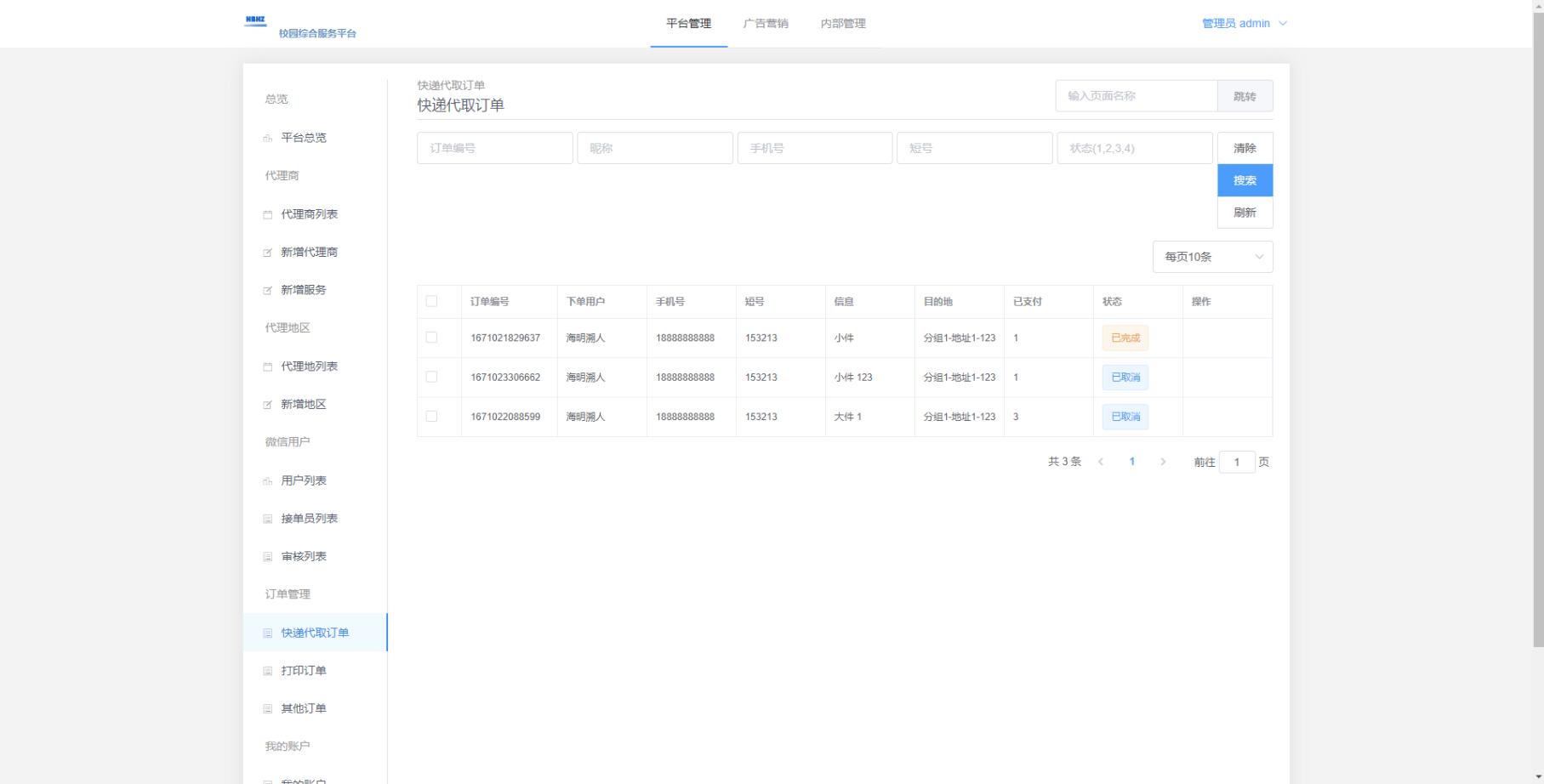This screenshot has width=1544, height=784.
Task: Click the edit icon beside 新增代理商
Action: point(268,253)
